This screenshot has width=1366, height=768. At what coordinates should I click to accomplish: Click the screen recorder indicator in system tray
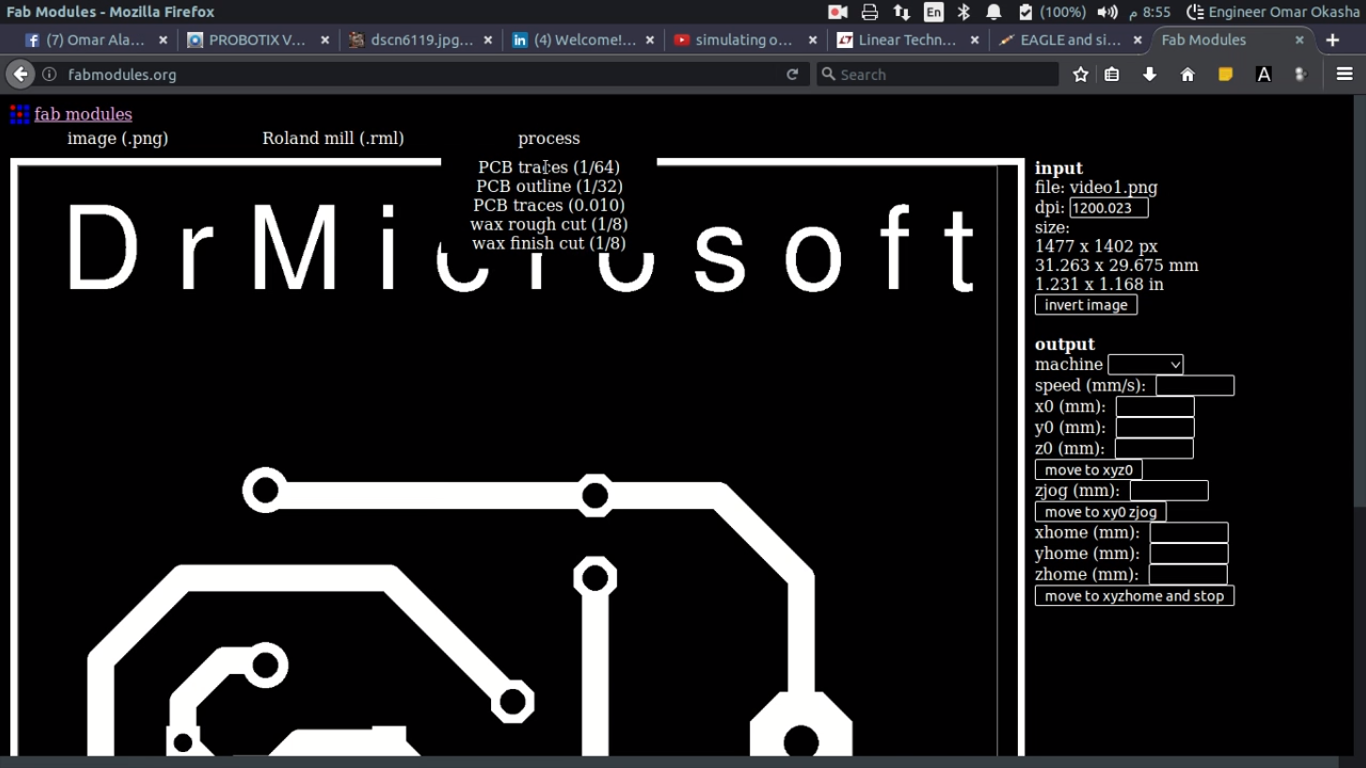pyautogui.click(x=838, y=12)
